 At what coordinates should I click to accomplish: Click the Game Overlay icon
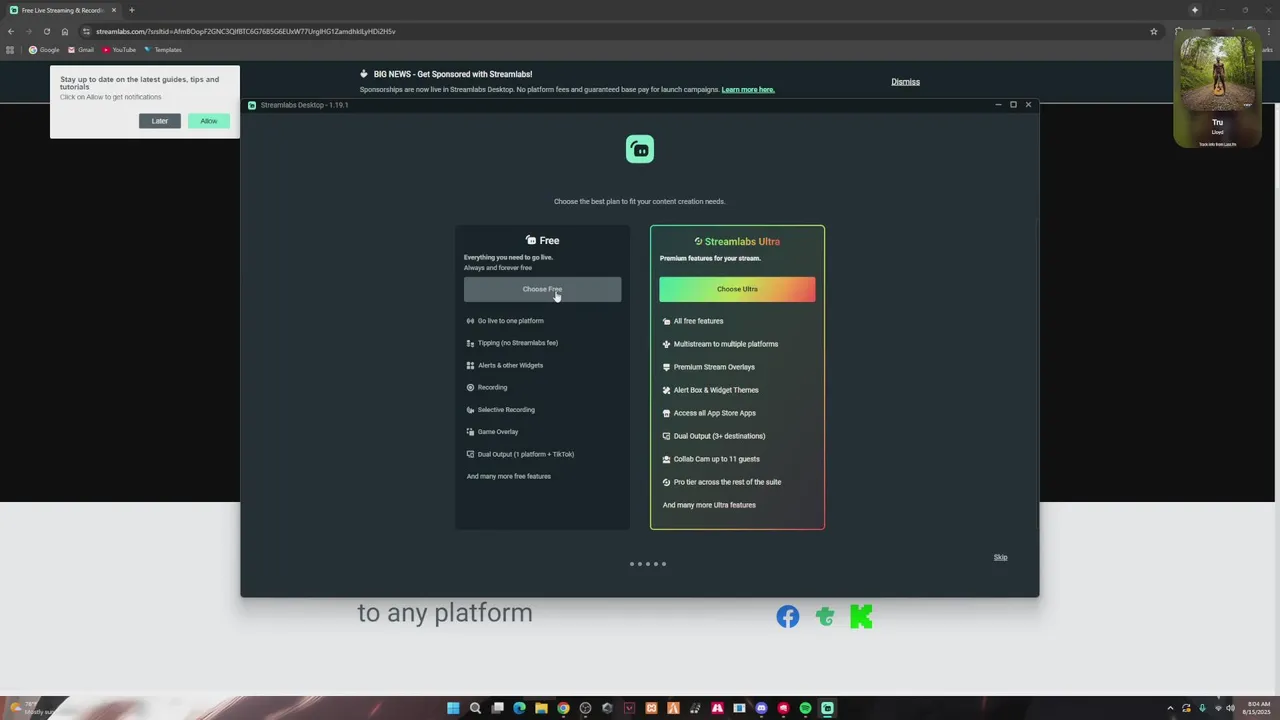(x=470, y=432)
